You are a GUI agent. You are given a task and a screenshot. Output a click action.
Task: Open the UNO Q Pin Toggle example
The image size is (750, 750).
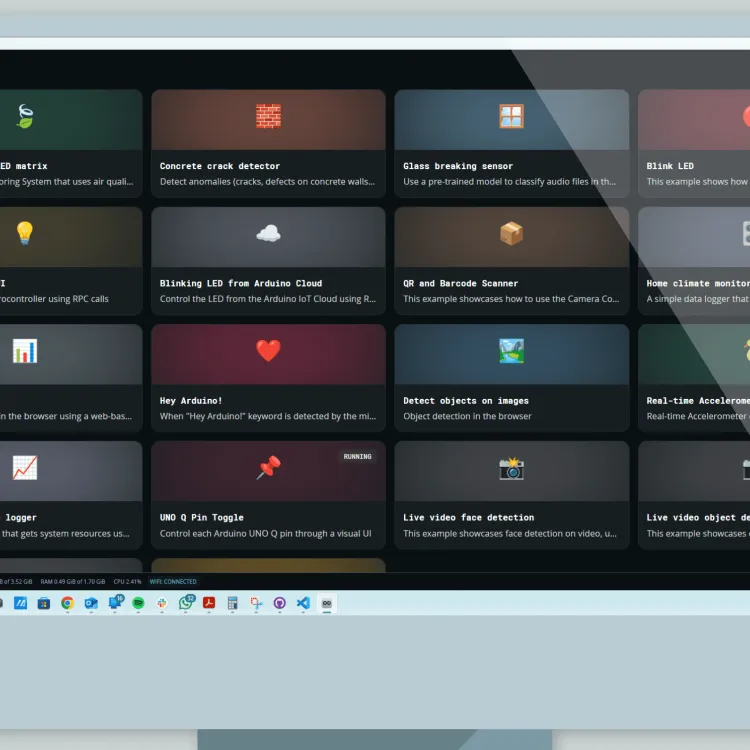click(x=268, y=495)
